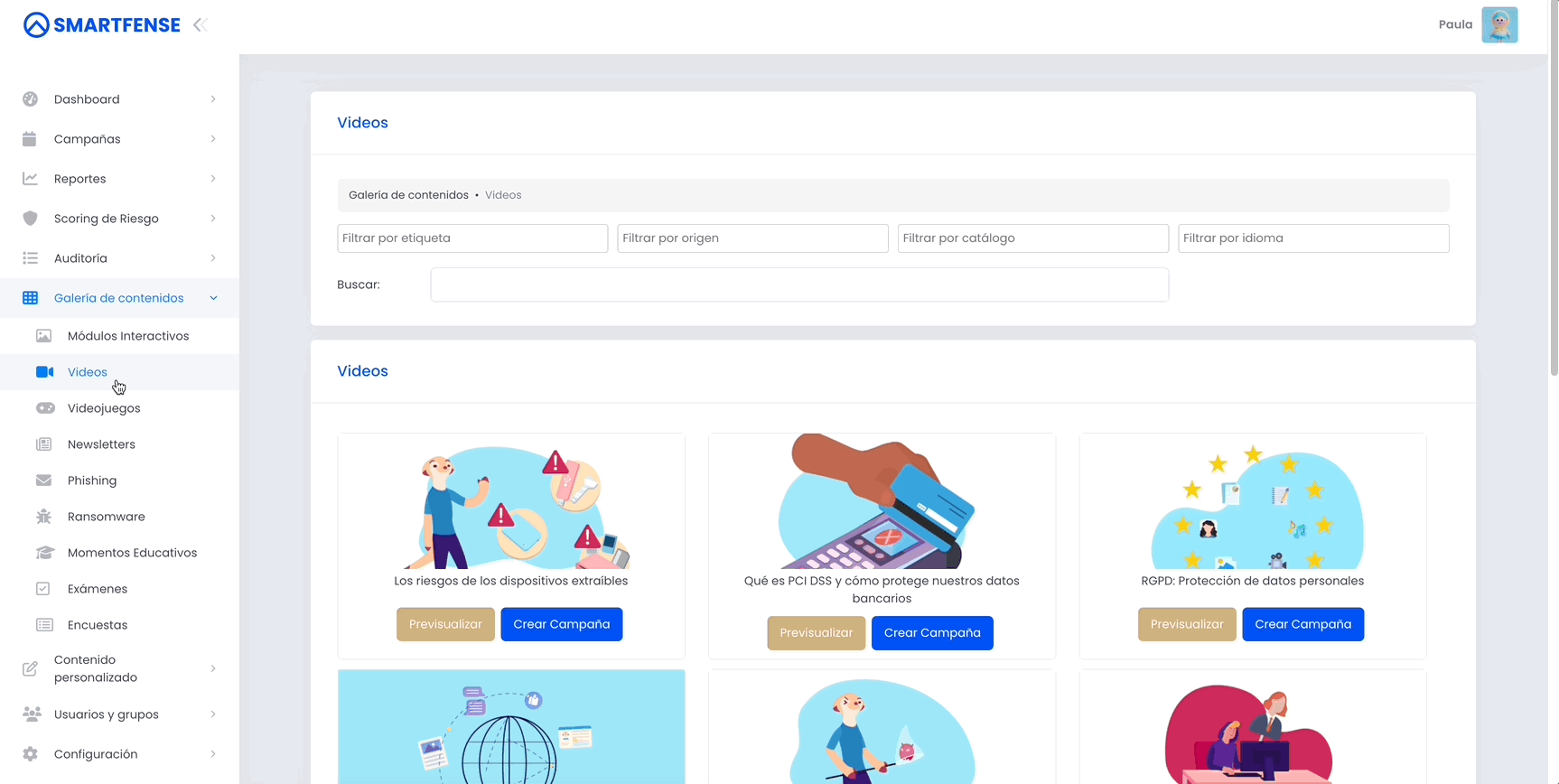Open the Encuestas section
Image resolution: width=1559 pixels, height=784 pixels.
tap(119, 625)
